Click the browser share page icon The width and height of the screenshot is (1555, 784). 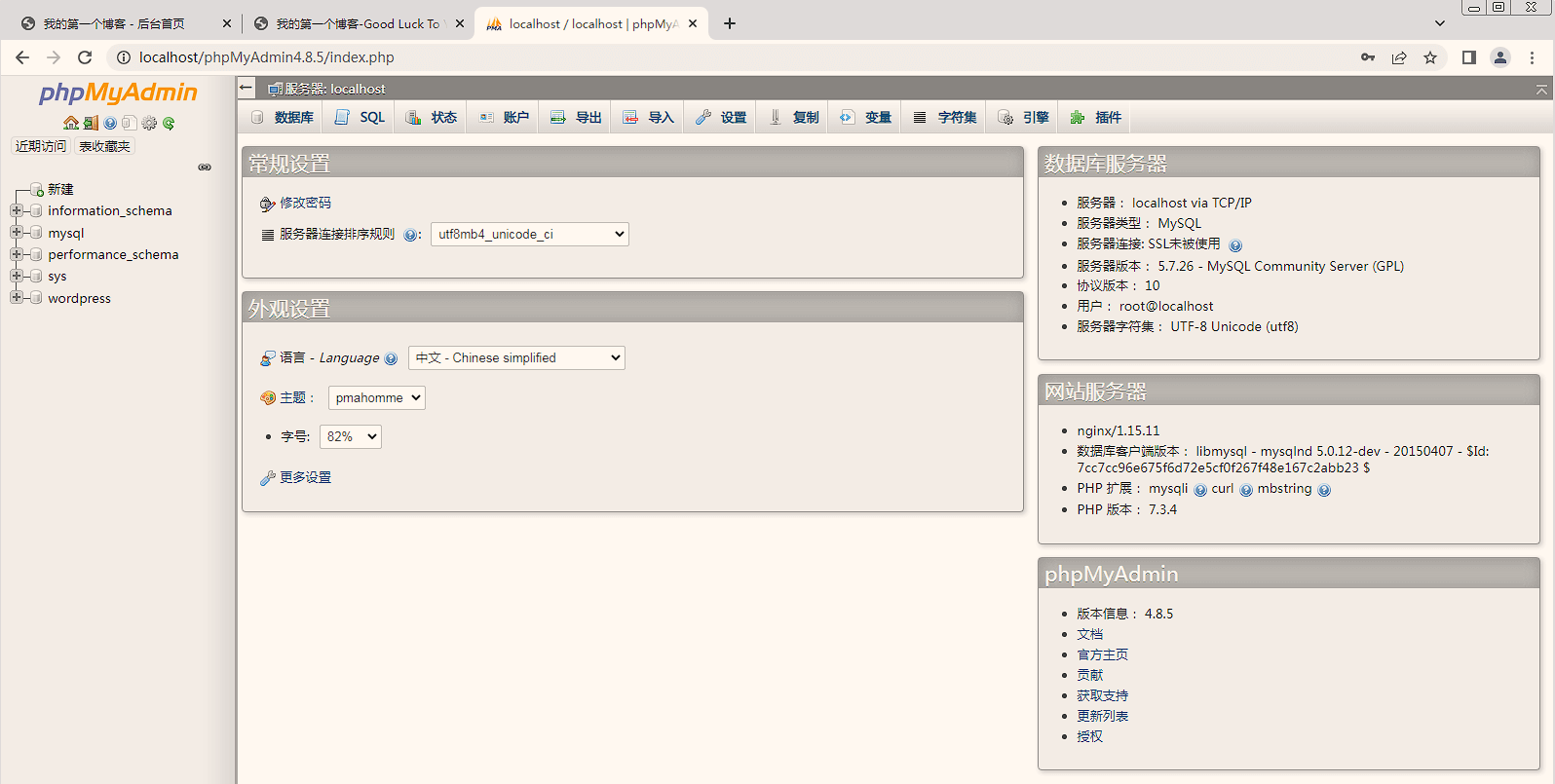click(x=1399, y=57)
